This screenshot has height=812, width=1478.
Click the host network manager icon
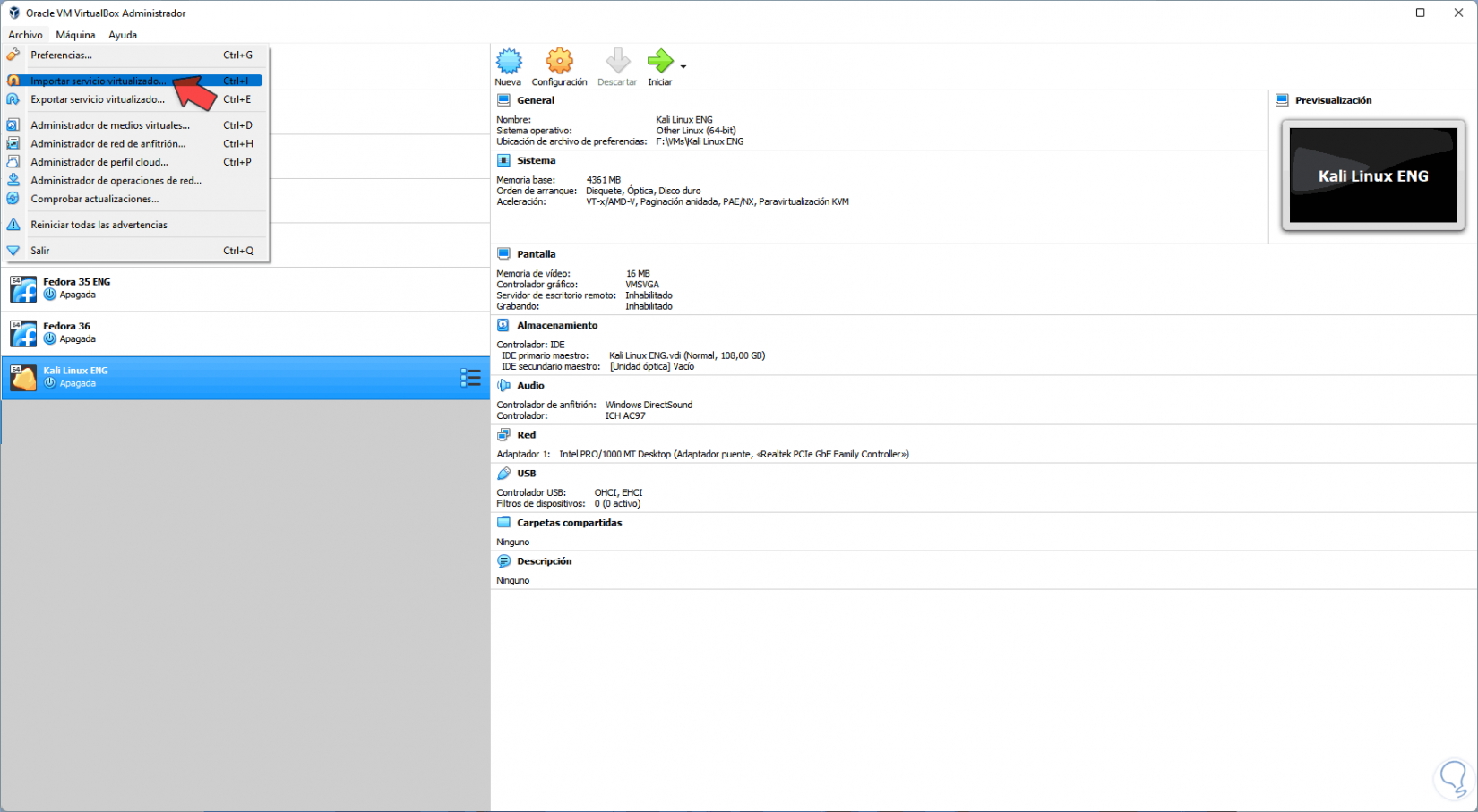pyautogui.click(x=13, y=143)
